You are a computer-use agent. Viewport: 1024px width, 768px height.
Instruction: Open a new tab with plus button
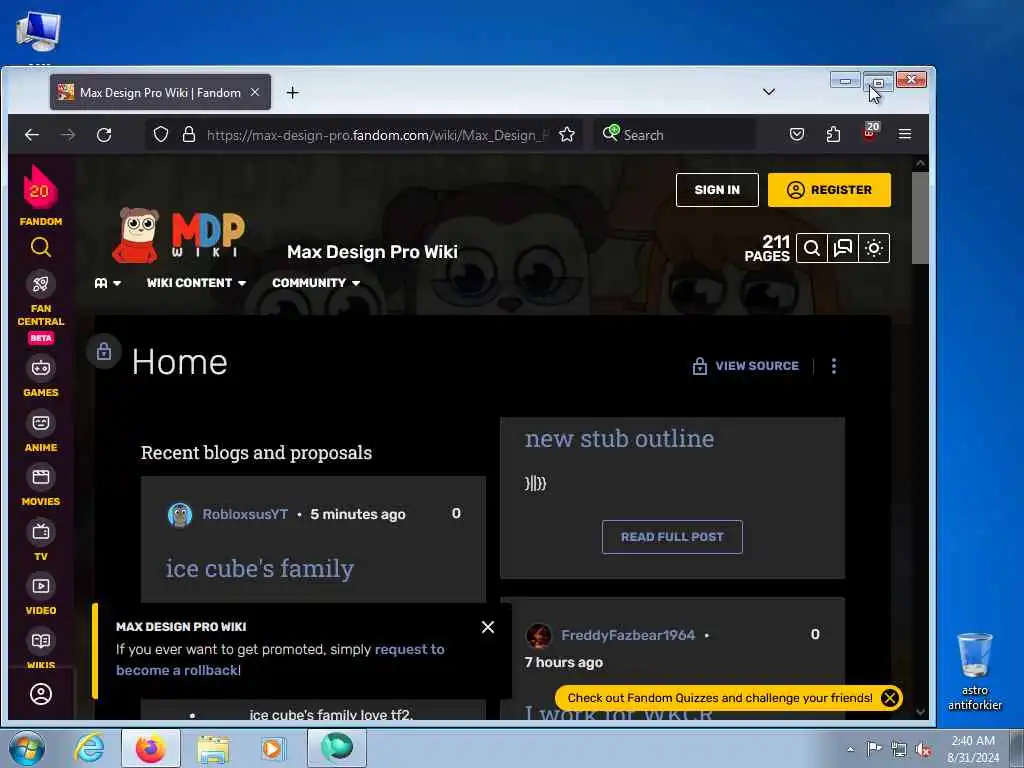point(293,93)
